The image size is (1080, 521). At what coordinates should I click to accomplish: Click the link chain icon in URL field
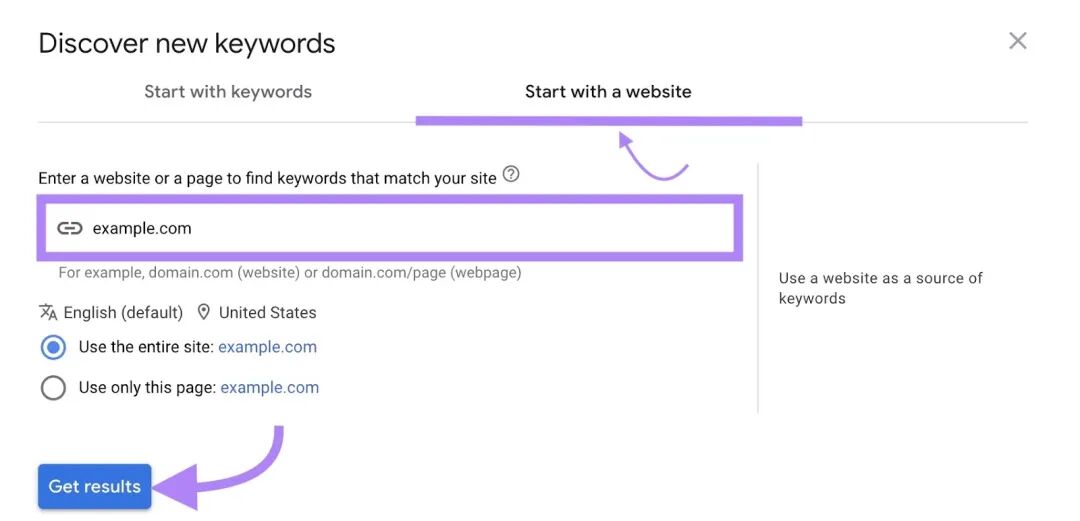(70, 229)
